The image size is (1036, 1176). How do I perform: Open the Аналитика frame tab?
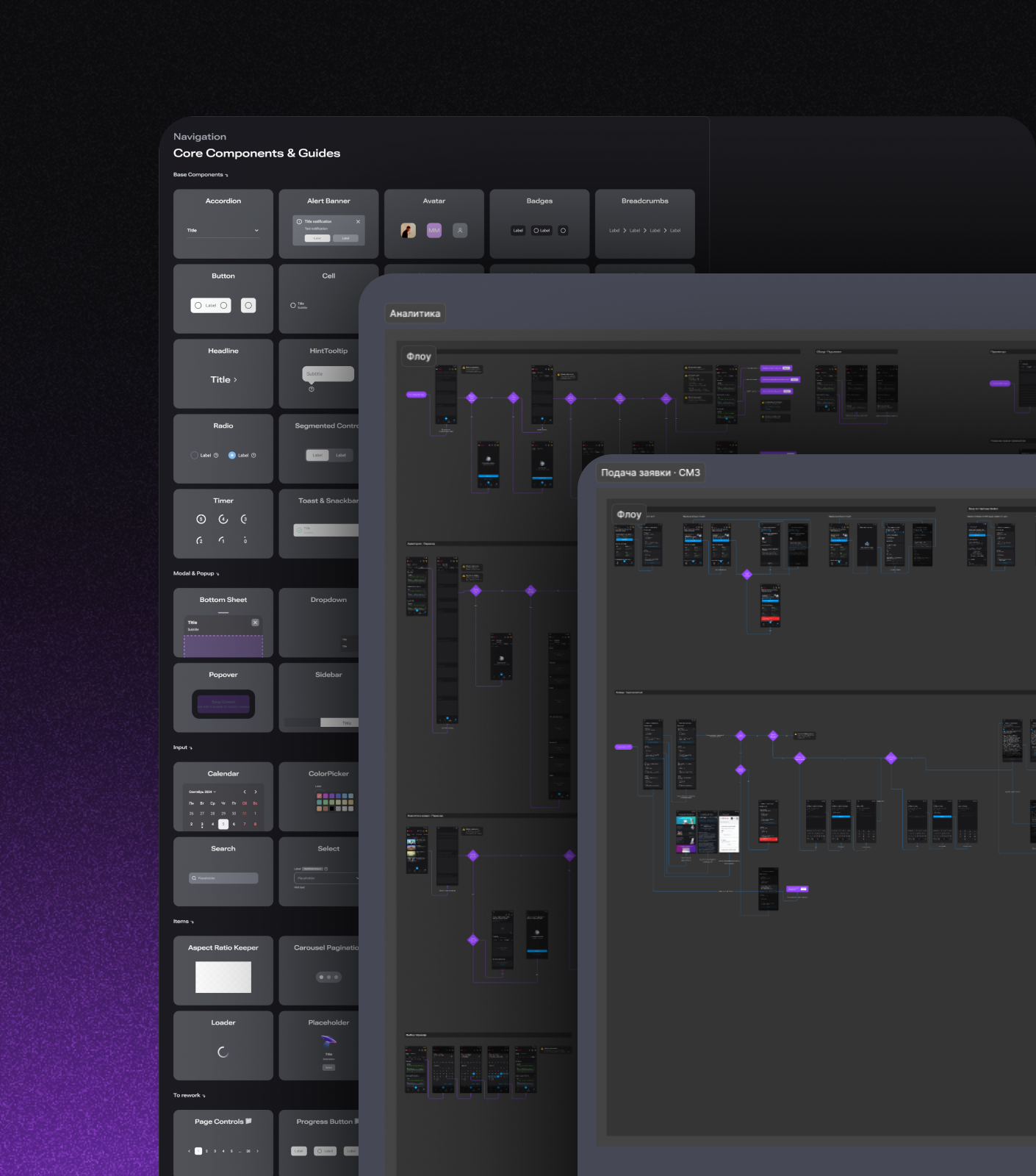point(415,313)
